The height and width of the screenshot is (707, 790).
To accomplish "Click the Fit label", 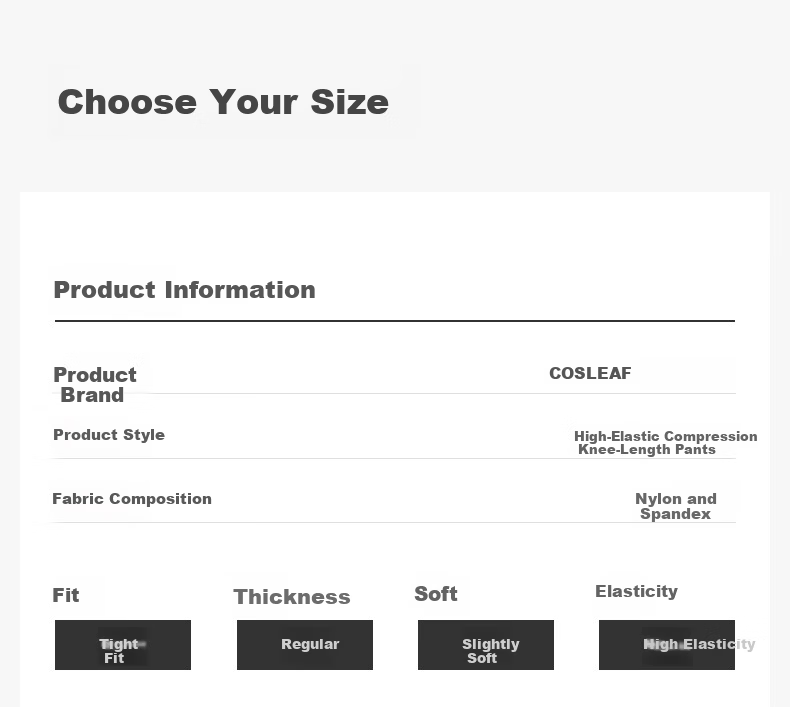I will (x=65, y=595).
